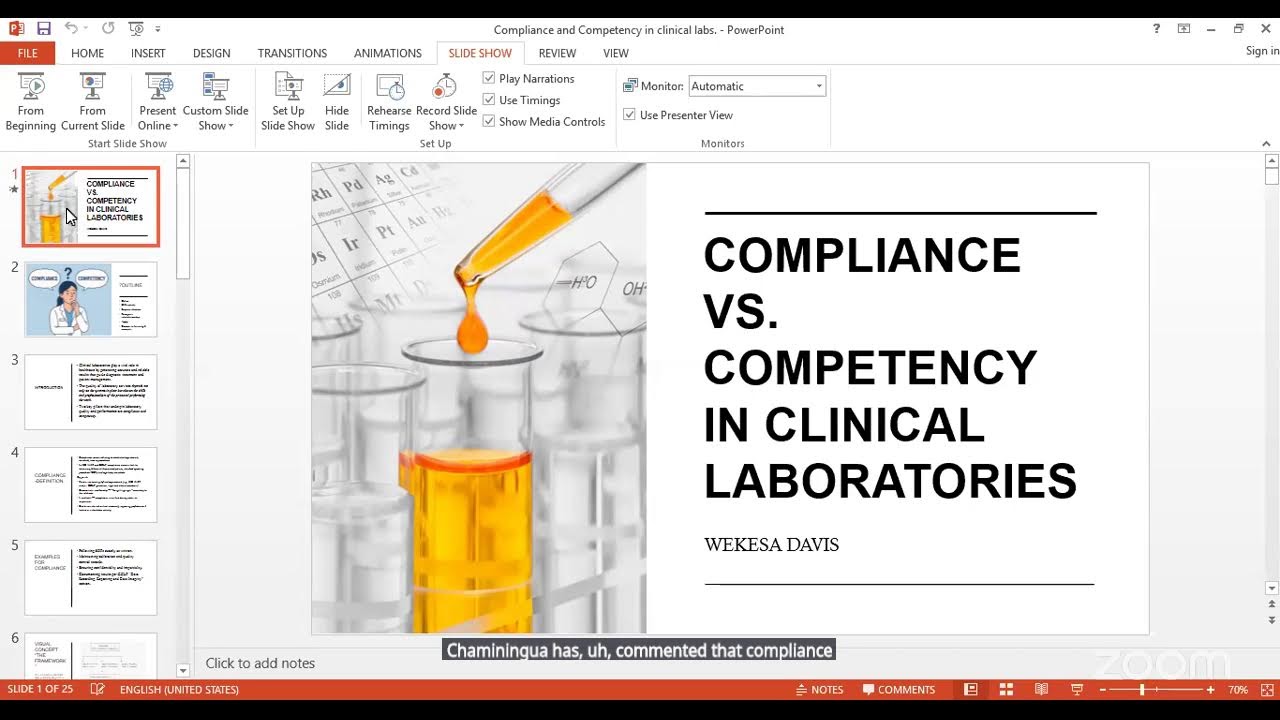Viewport: 1280px width, 720px height.
Task: Switch to the ANIMATIONS tab
Action: 388,53
